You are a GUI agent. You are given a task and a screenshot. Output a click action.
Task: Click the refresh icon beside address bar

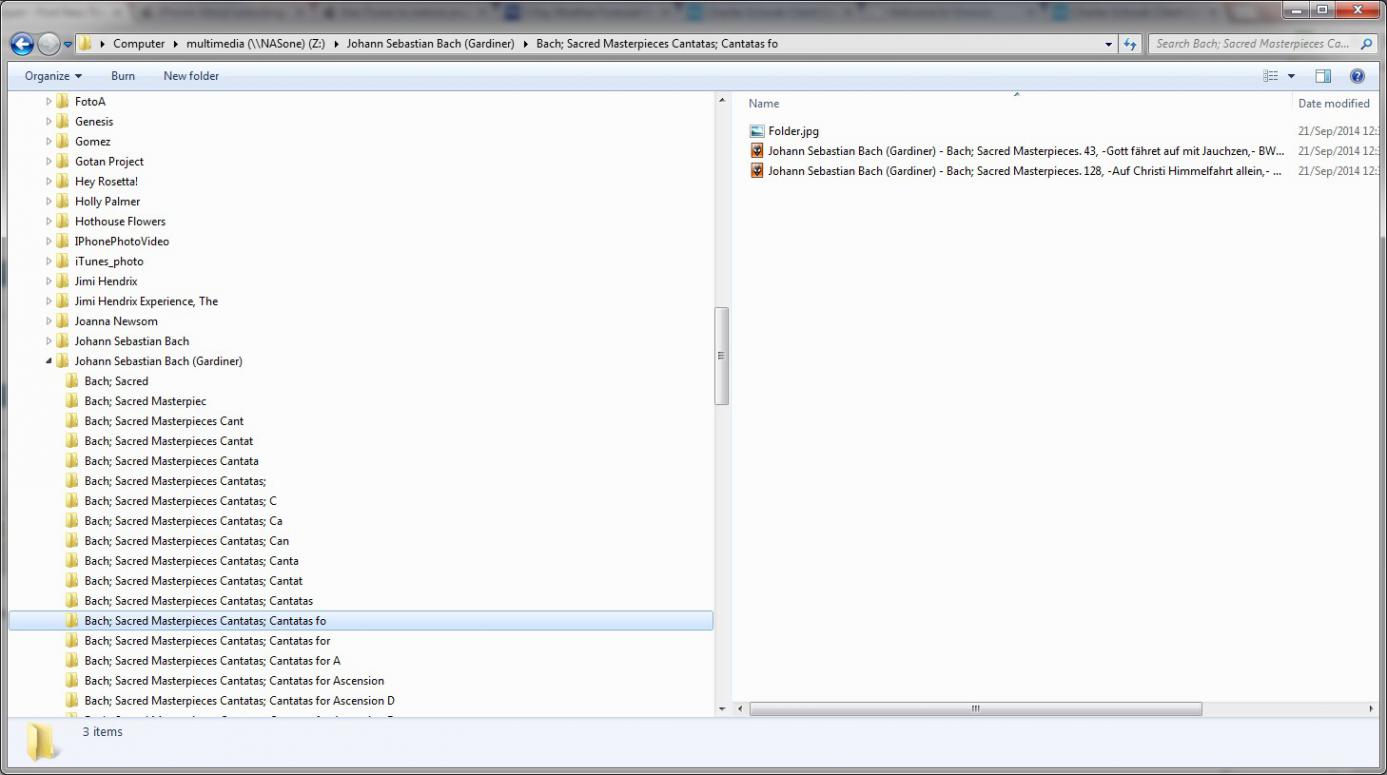click(x=1131, y=44)
